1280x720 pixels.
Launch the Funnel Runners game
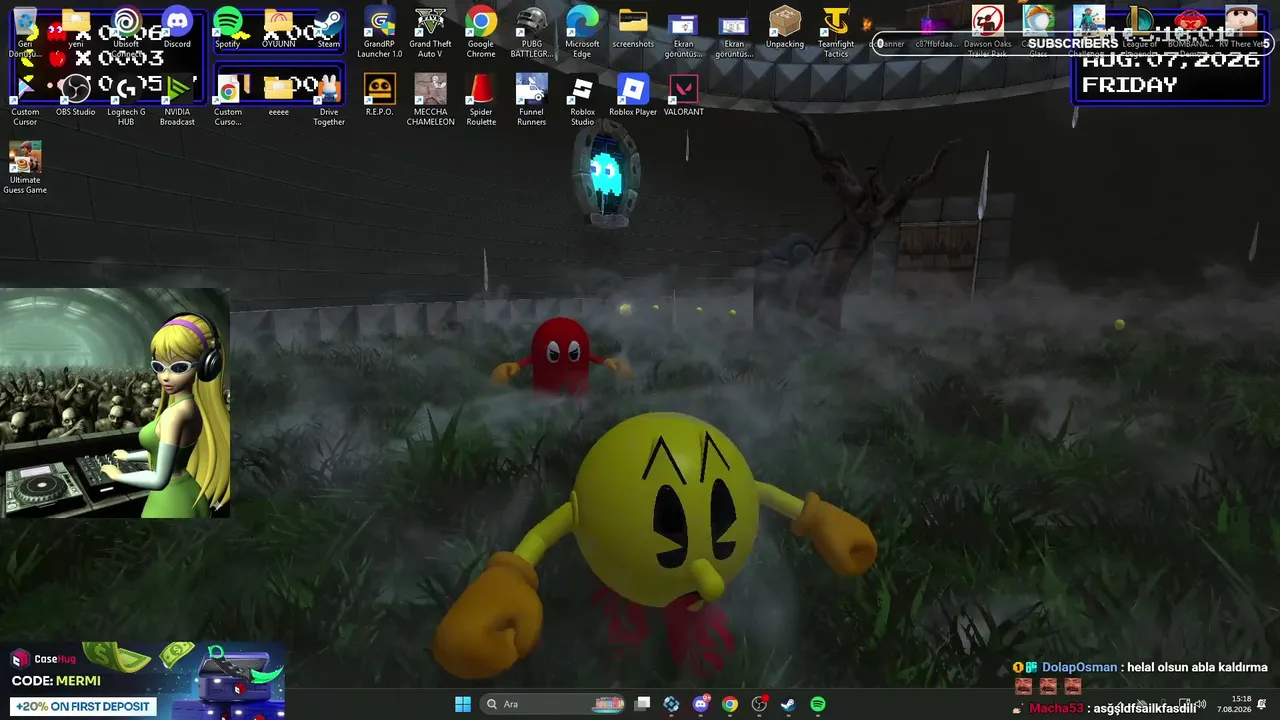[532, 100]
